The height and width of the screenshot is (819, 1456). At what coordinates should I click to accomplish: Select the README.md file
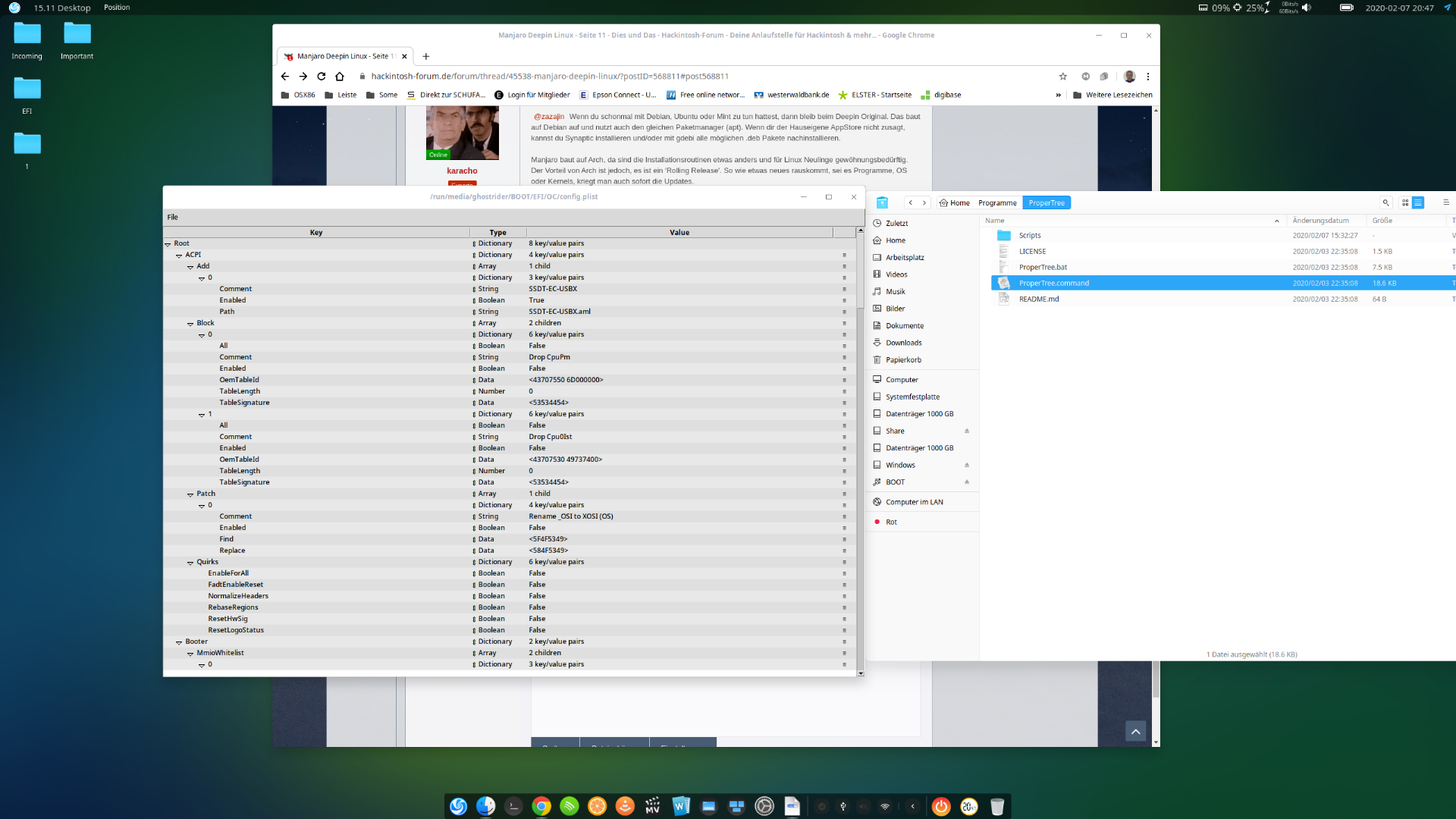[x=1038, y=299]
